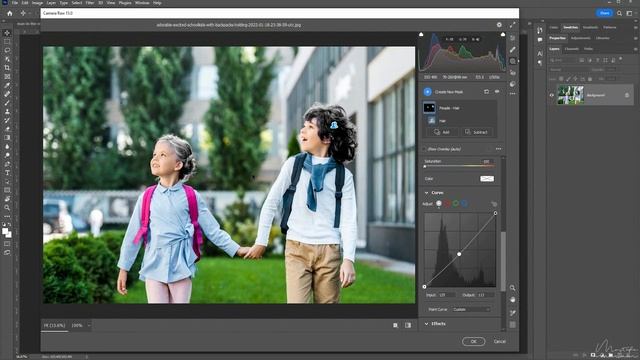Open Properties panel group flyout menu

[635, 38]
